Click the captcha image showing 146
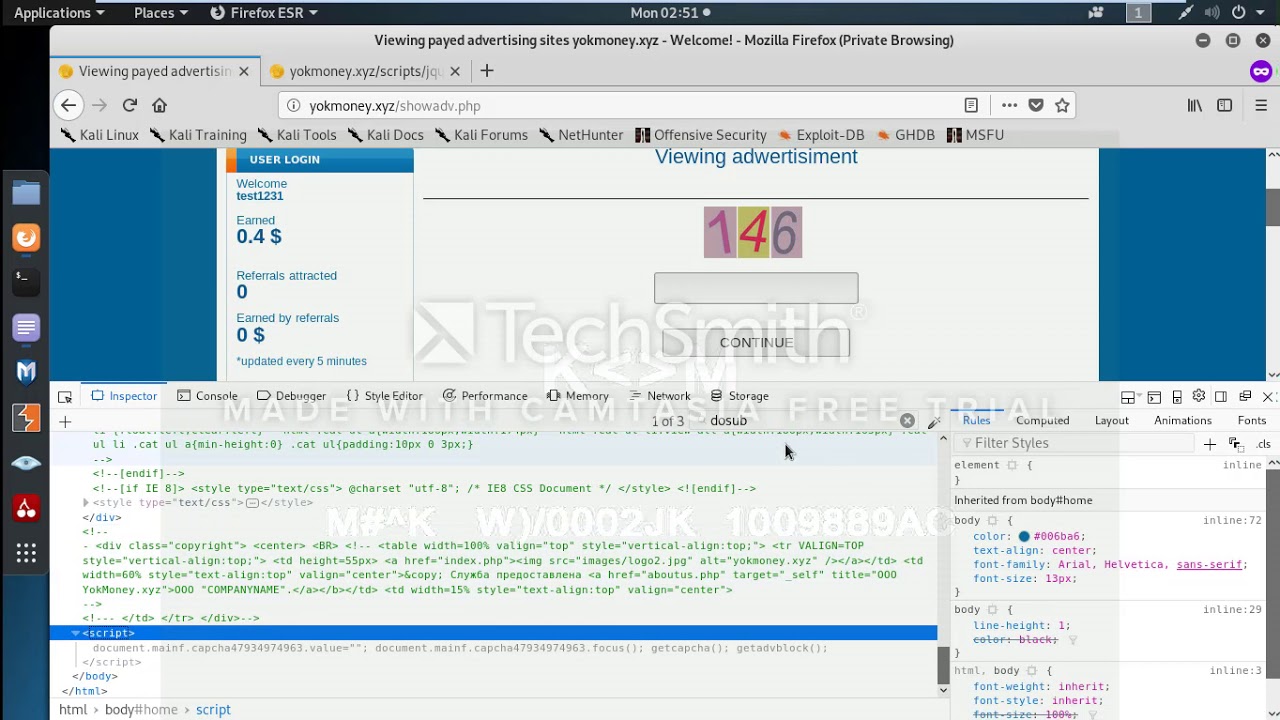The image size is (1280, 720). point(753,232)
